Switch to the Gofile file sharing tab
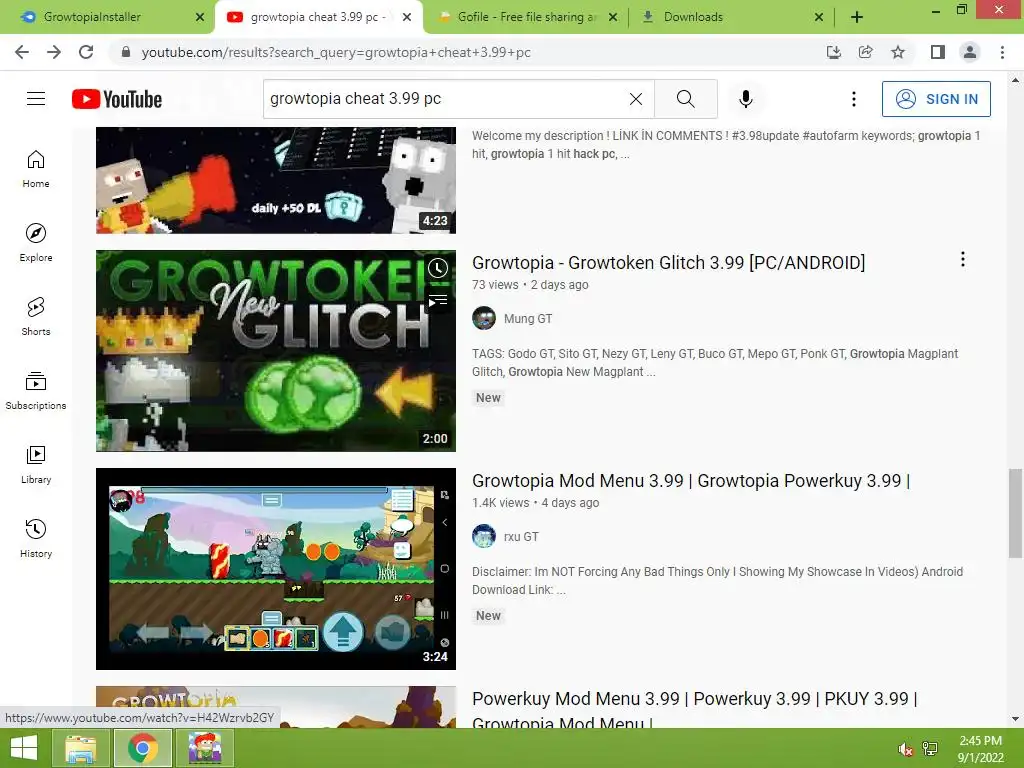The image size is (1024, 768). click(526, 17)
